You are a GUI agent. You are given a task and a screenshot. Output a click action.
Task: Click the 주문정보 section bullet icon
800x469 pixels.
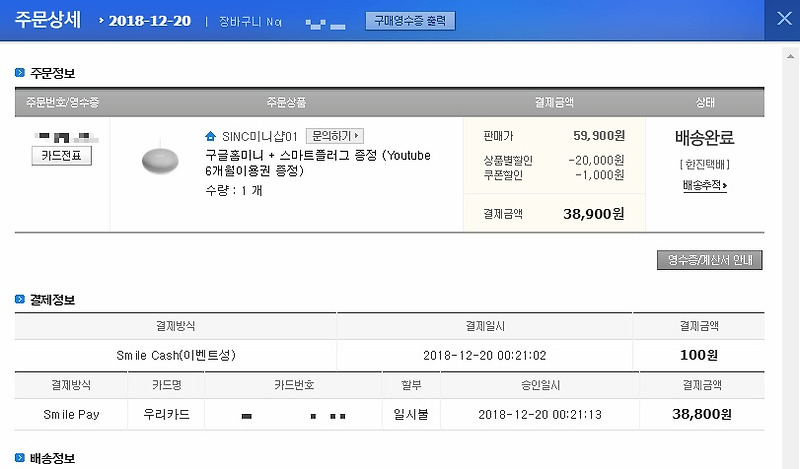(x=20, y=73)
